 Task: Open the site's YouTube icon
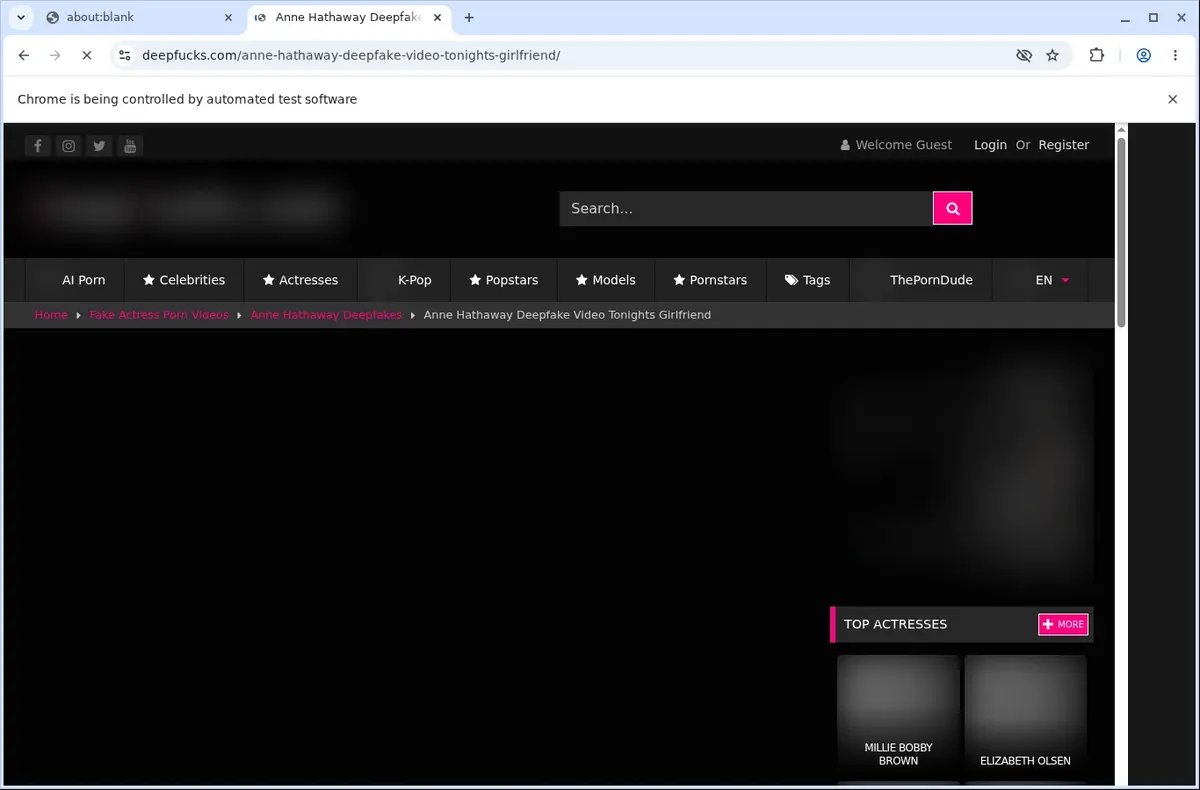pos(130,146)
